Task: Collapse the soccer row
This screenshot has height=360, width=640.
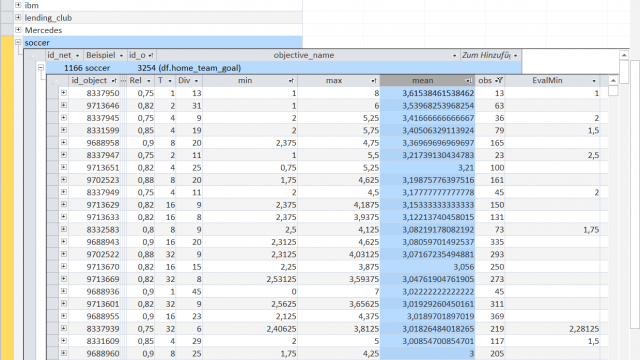Action: point(18,42)
